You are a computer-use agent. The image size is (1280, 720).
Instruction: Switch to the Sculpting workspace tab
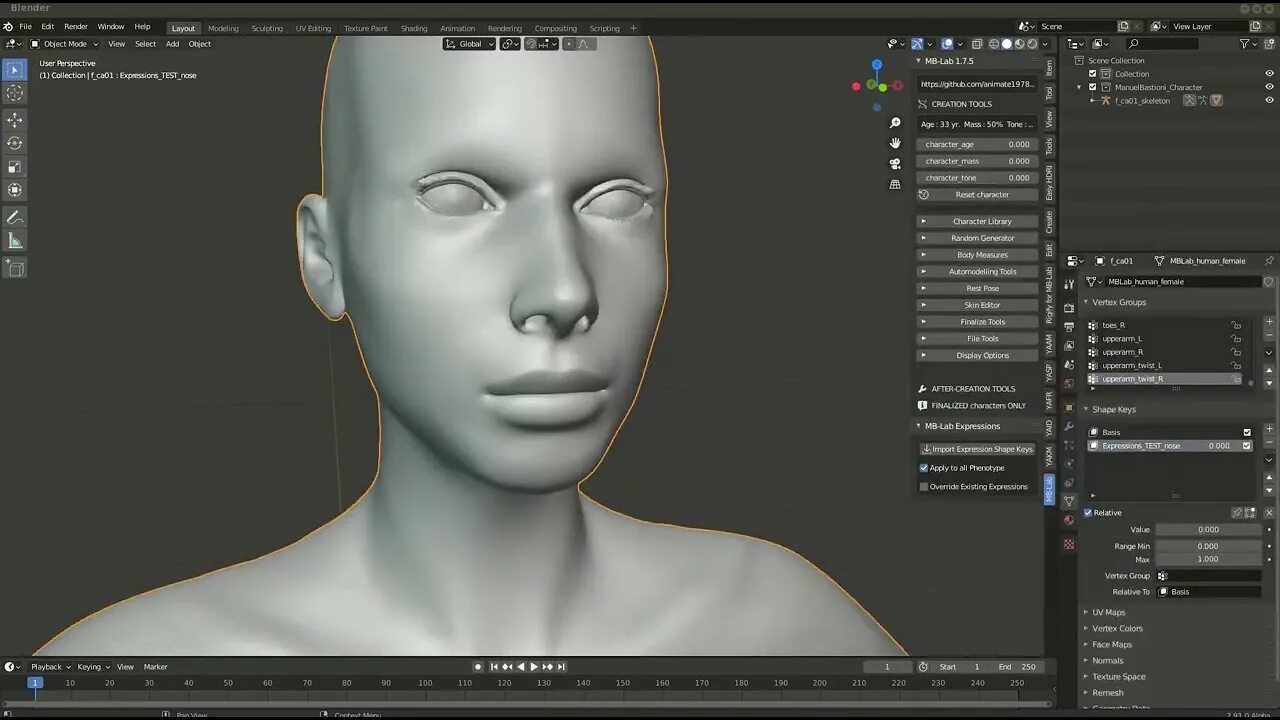[267, 28]
